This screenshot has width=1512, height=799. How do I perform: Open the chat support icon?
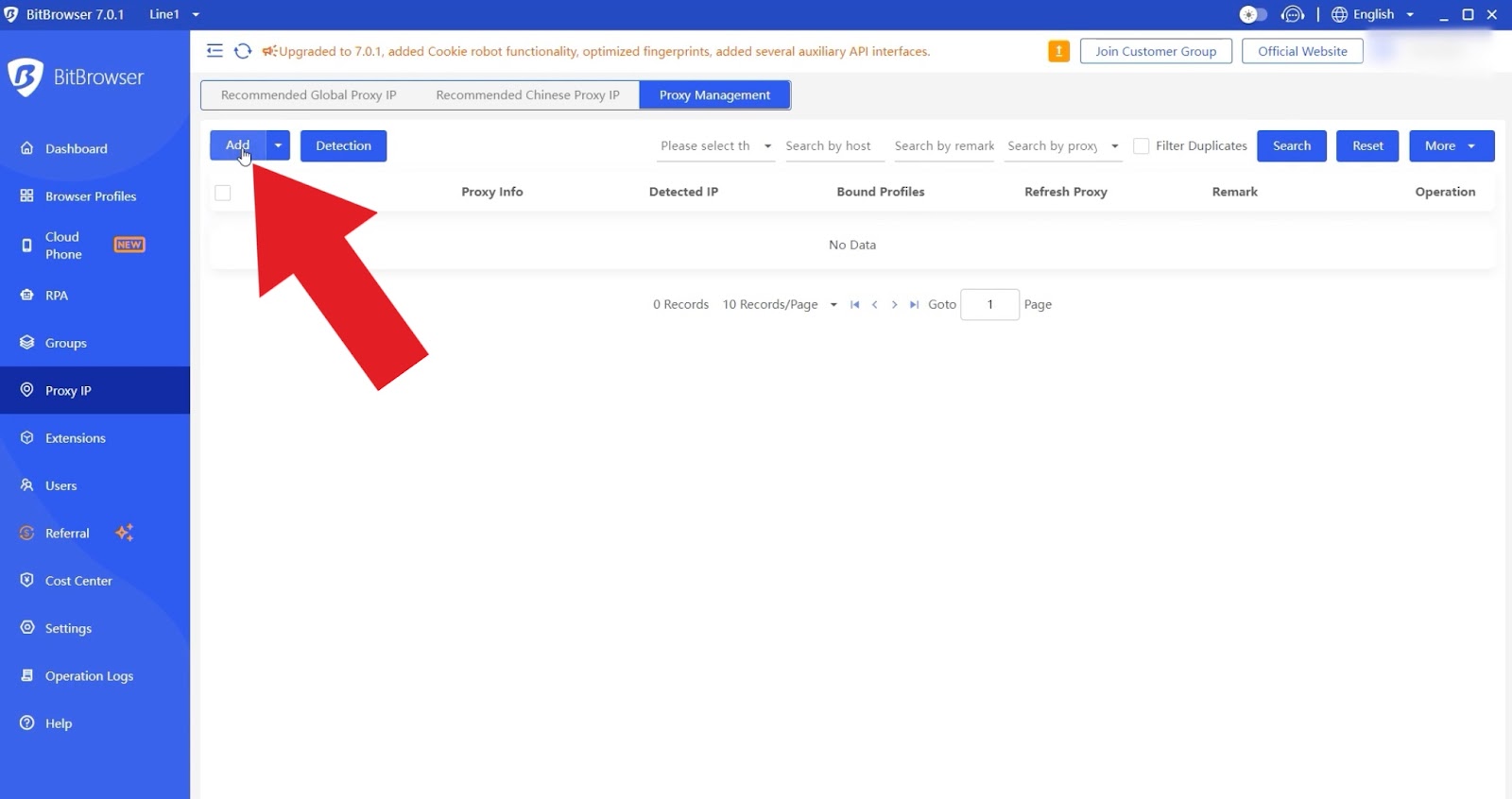1292,14
